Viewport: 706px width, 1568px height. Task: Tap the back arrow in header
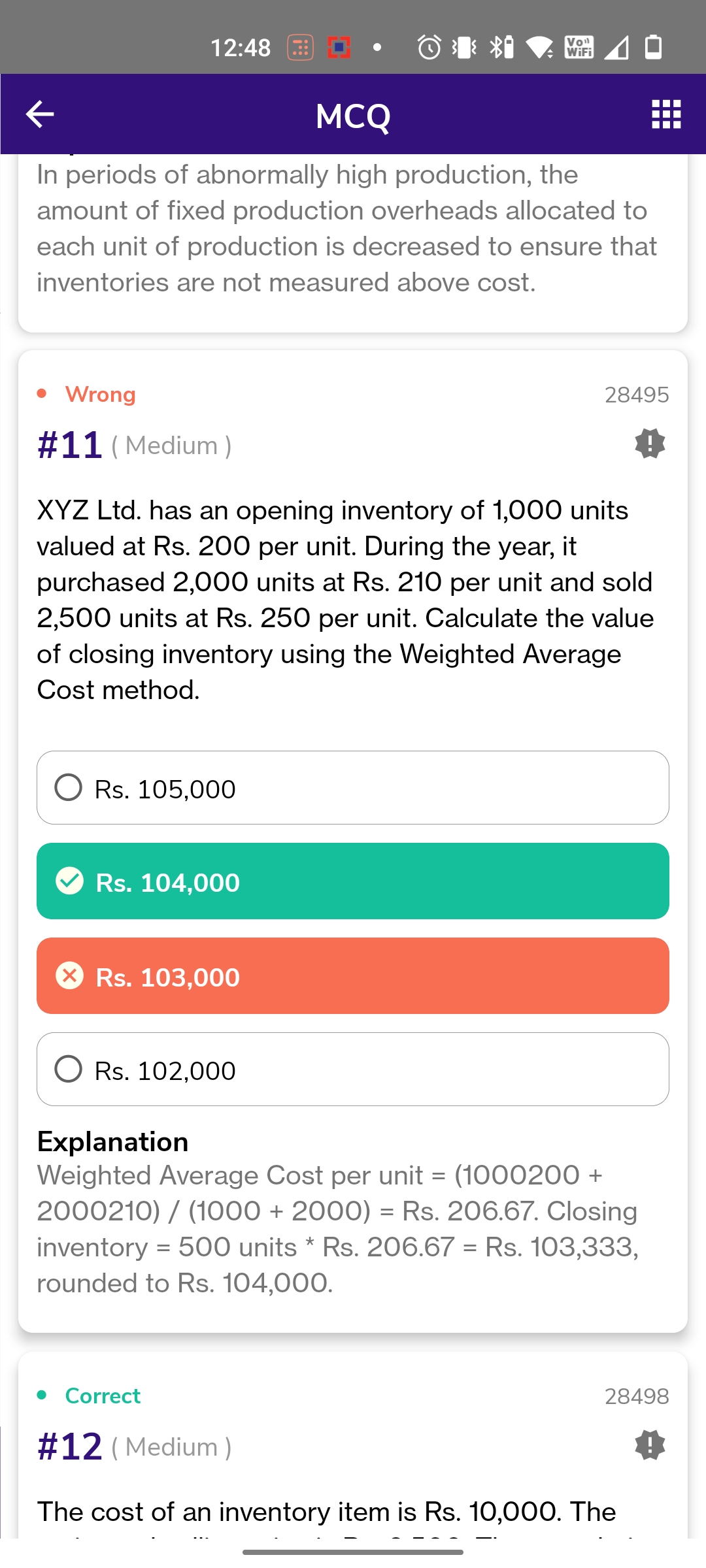40,114
